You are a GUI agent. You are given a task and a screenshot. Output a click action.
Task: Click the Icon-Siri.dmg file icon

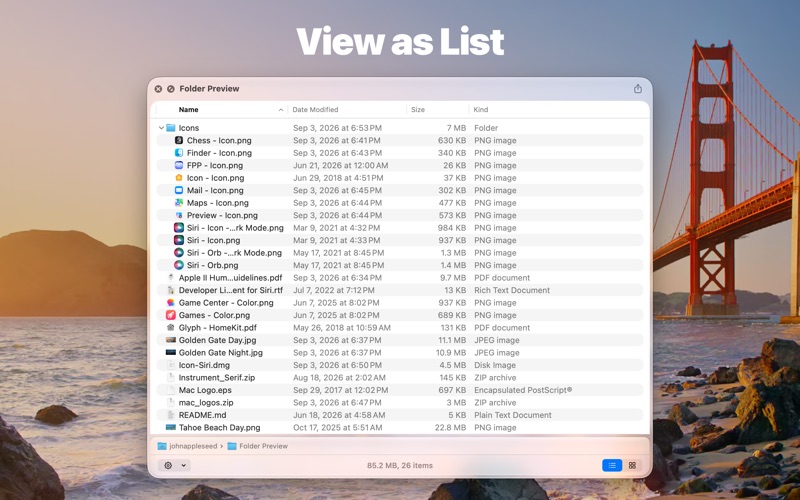click(x=171, y=365)
